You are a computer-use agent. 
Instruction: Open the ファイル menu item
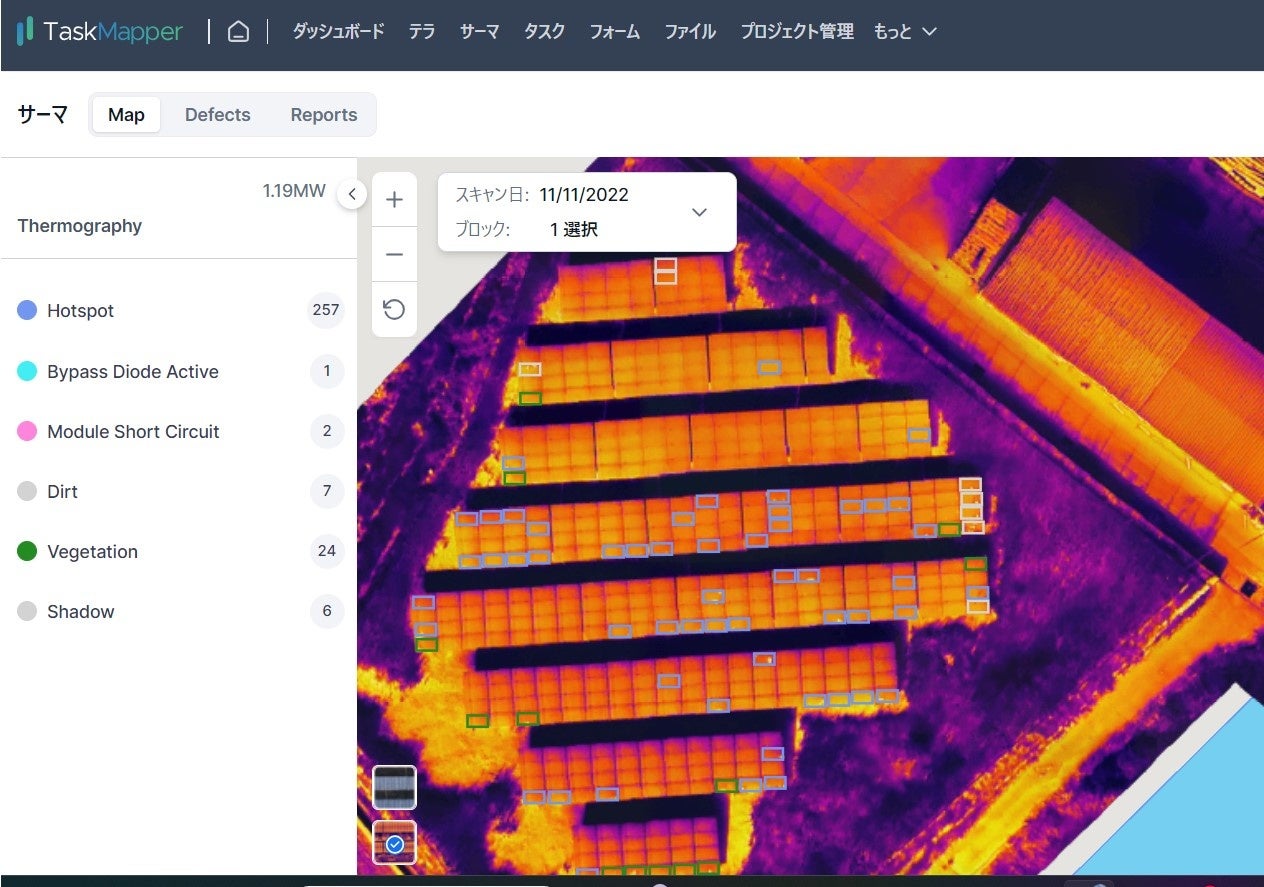(x=690, y=32)
